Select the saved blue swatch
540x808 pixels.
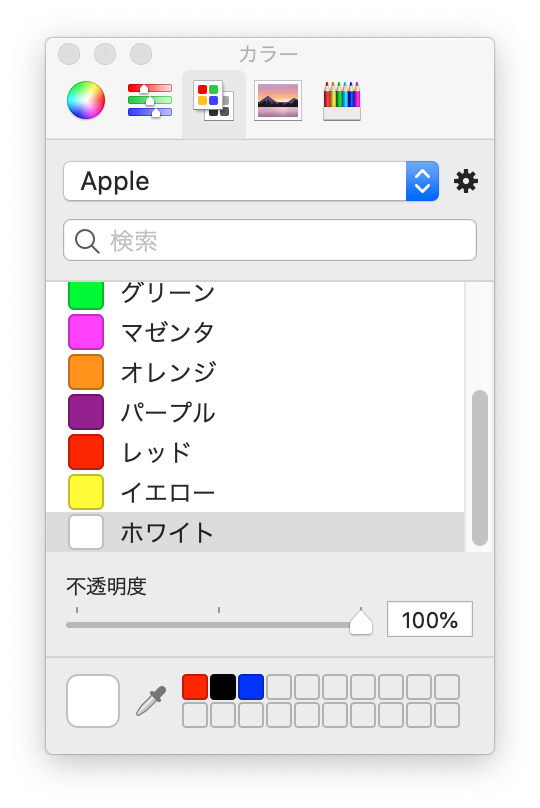251,687
